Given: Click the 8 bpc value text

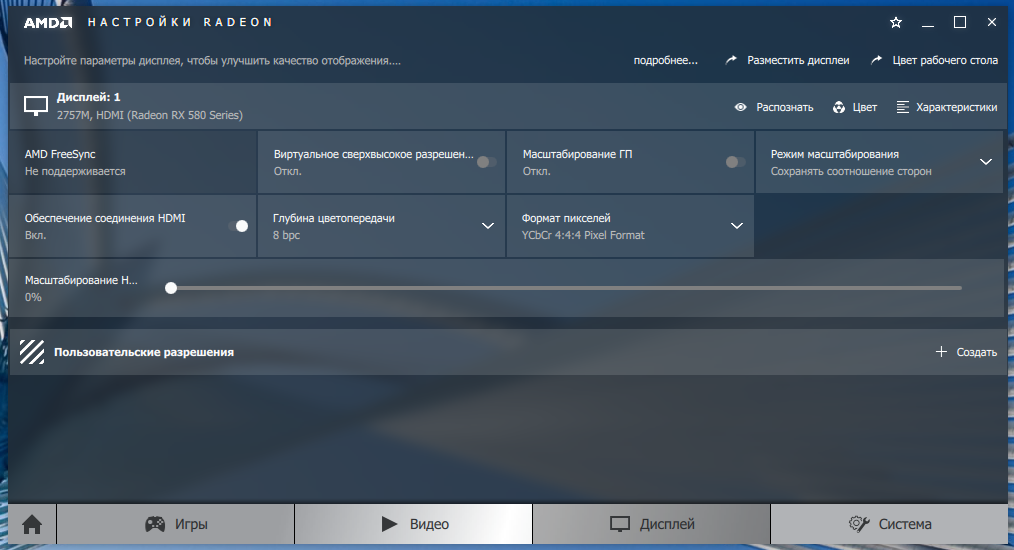Looking at the screenshot, I should click(x=286, y=235).
